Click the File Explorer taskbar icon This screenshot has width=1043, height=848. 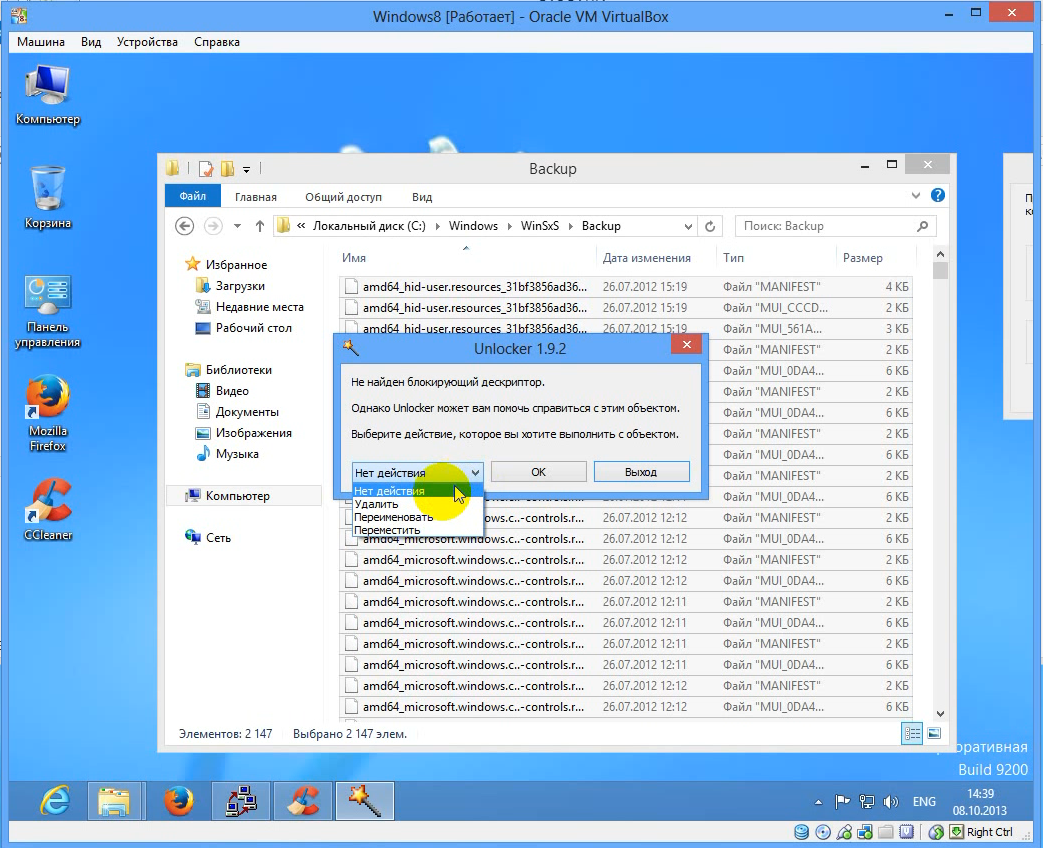(x=114, y=801)
